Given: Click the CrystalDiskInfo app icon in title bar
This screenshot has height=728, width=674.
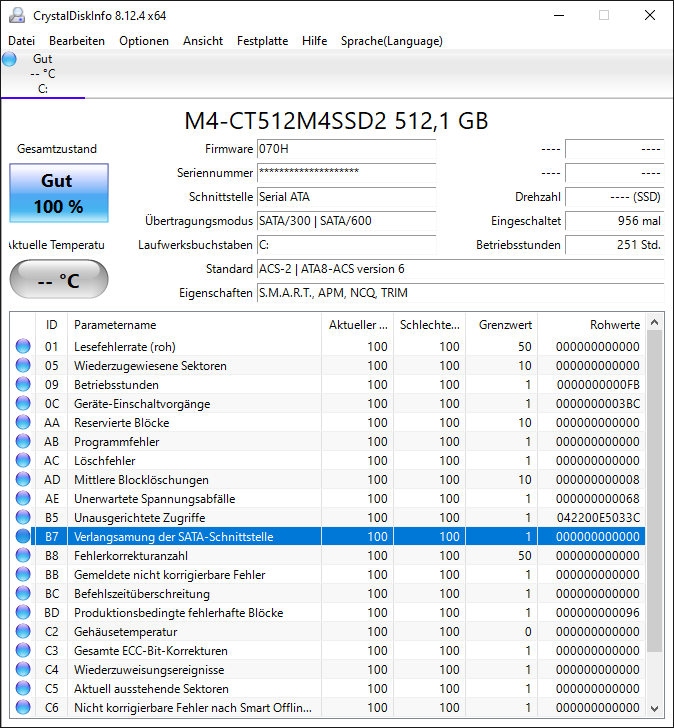Looking at the screenshot, I should coord(17,15).
